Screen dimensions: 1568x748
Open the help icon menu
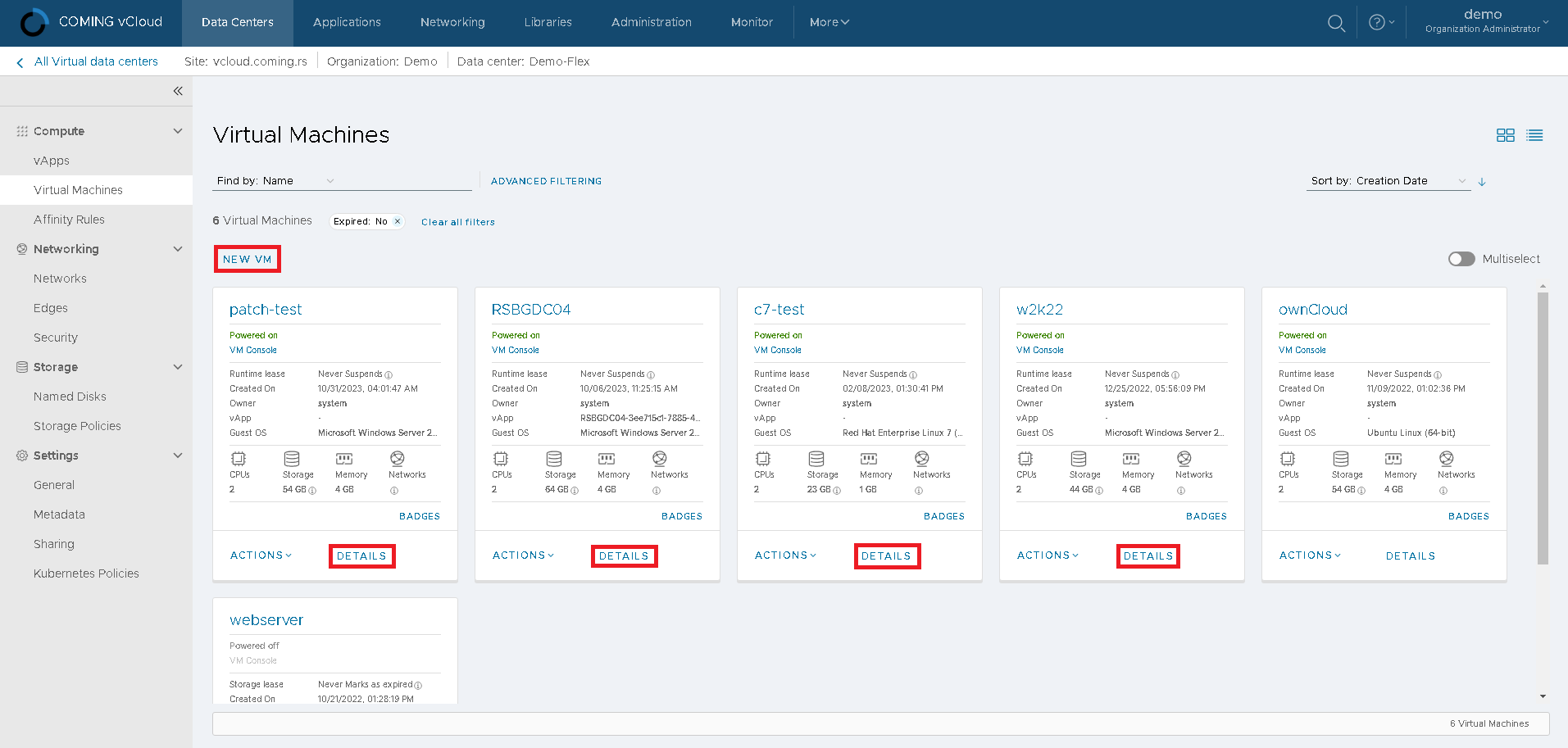coord(1378,22)
